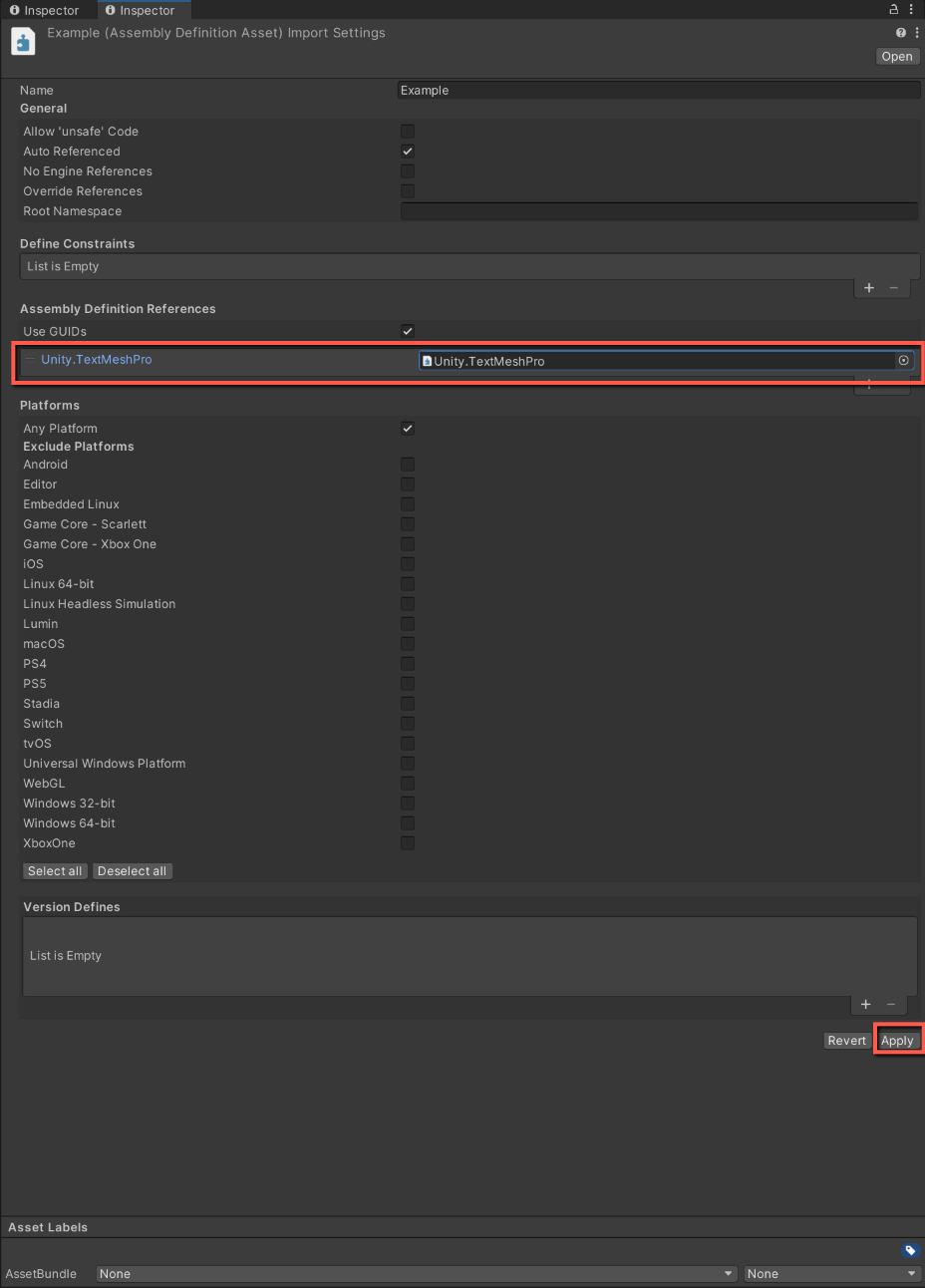Check WebGL in Exclude Platforms
The height and width of the screenshot is (1288, 925).
point(407,783)
